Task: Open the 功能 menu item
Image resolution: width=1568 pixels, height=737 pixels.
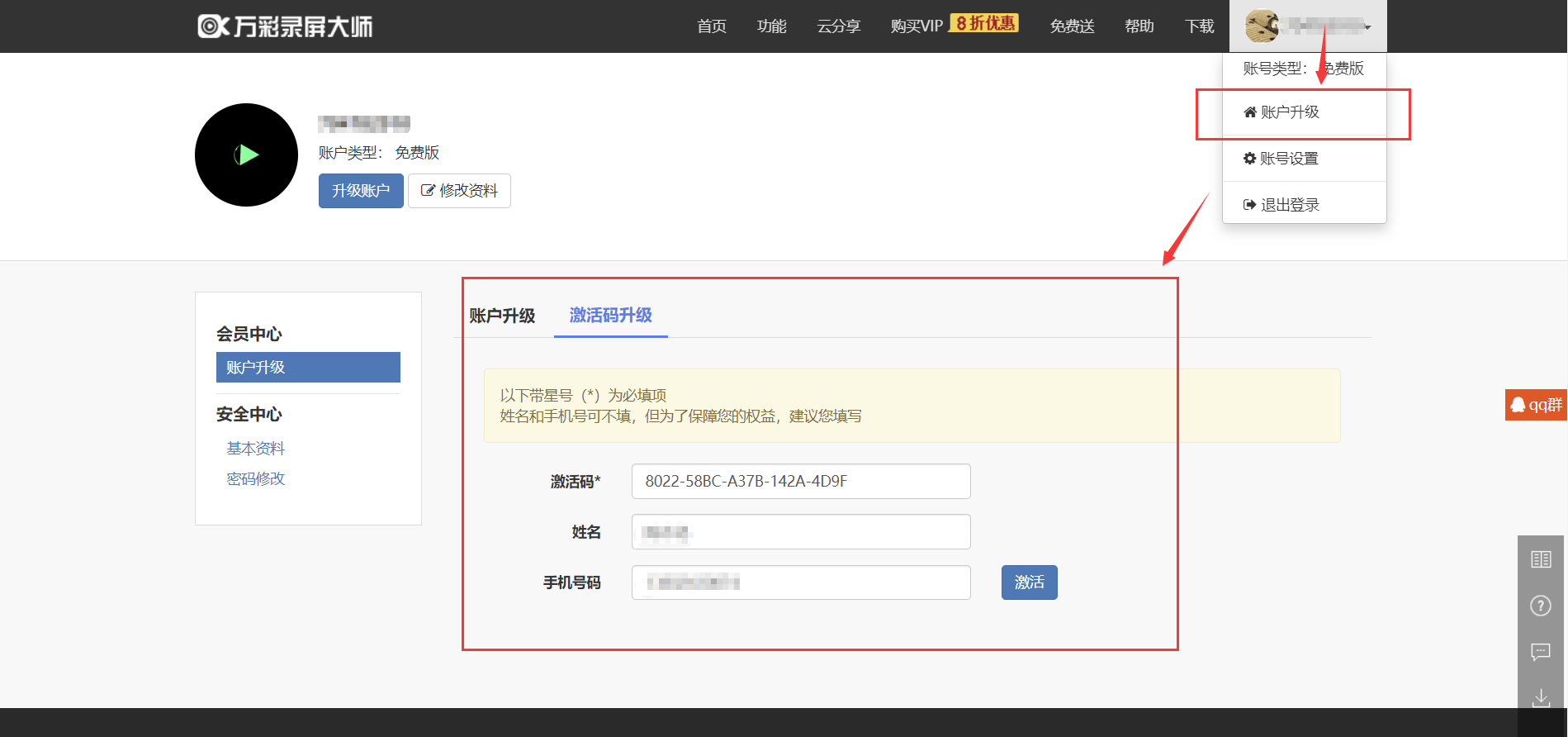Action: click(x=771, y=26)
